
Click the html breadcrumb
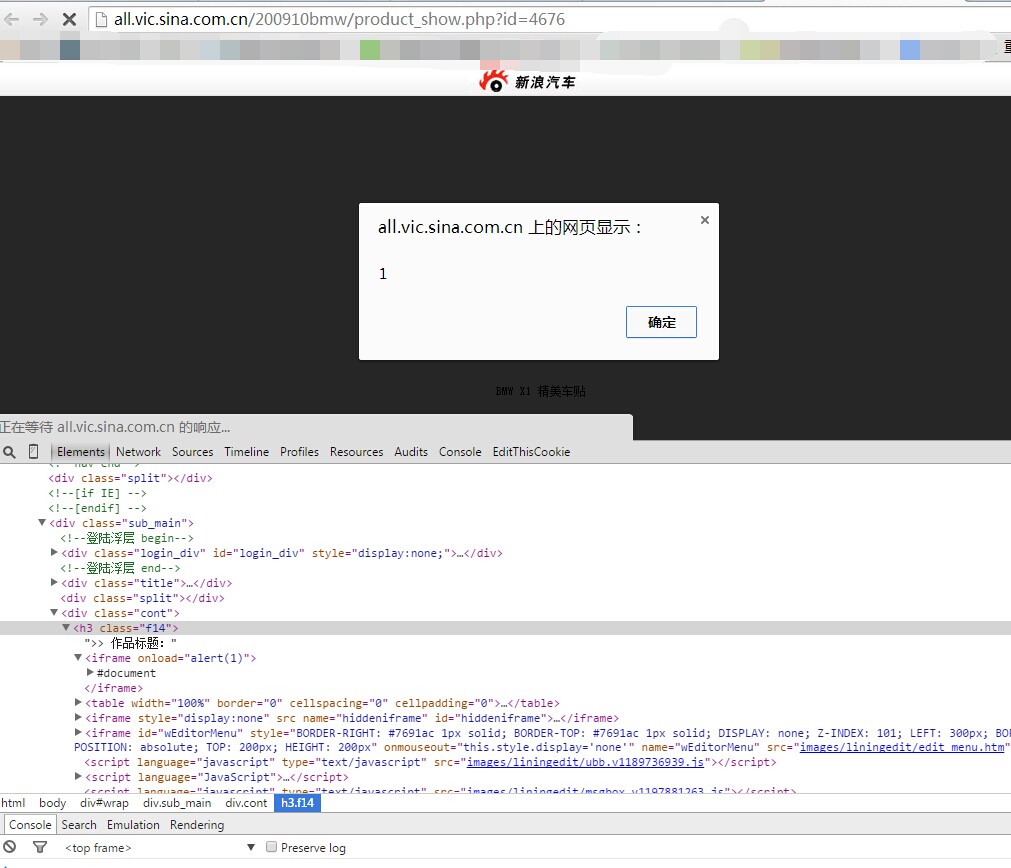tap(13, 803)
